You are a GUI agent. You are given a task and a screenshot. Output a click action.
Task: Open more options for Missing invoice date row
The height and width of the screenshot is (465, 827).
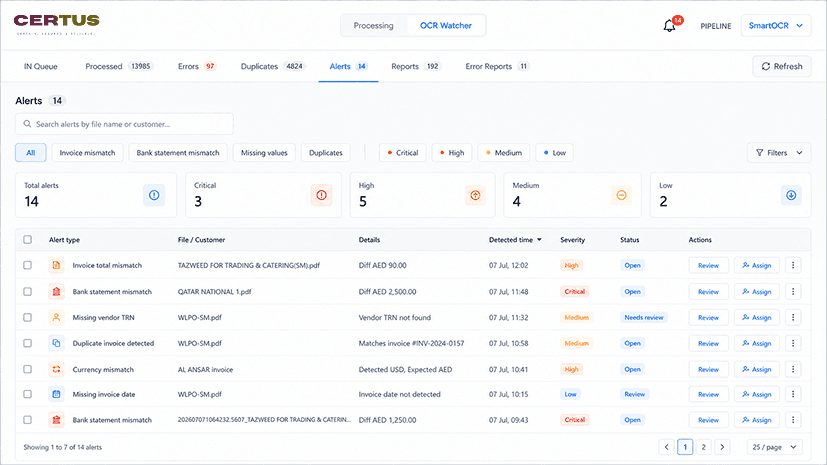tap(793, 394)
